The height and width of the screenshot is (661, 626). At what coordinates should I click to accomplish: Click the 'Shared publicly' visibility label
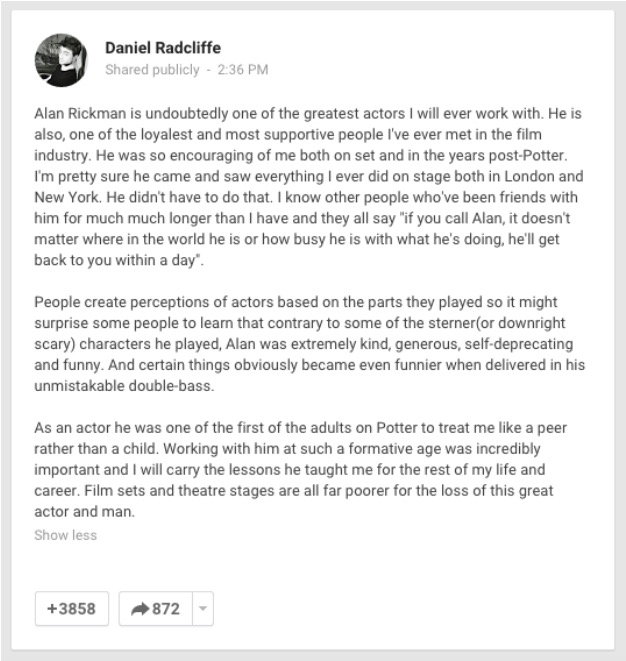coord(148,70)
